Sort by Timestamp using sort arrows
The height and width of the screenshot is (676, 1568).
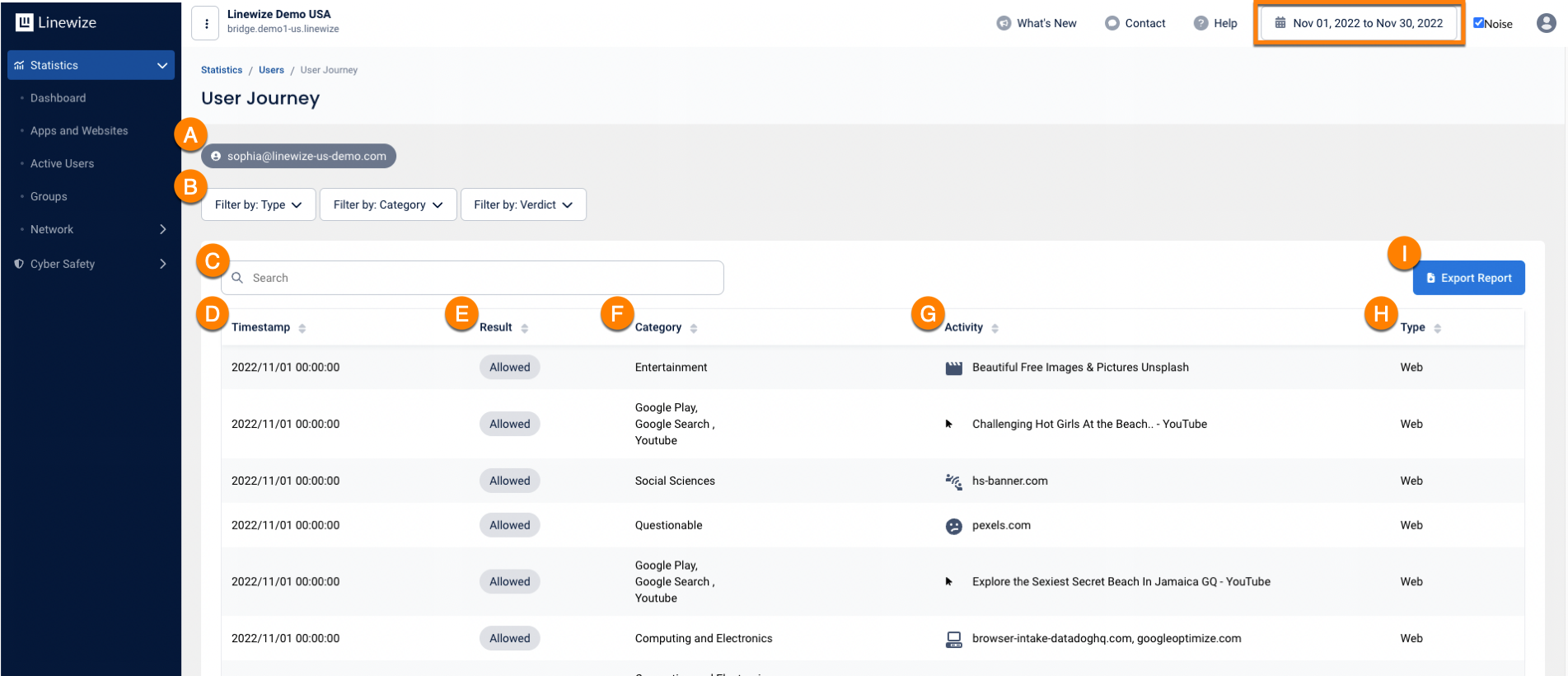(302, 328)
